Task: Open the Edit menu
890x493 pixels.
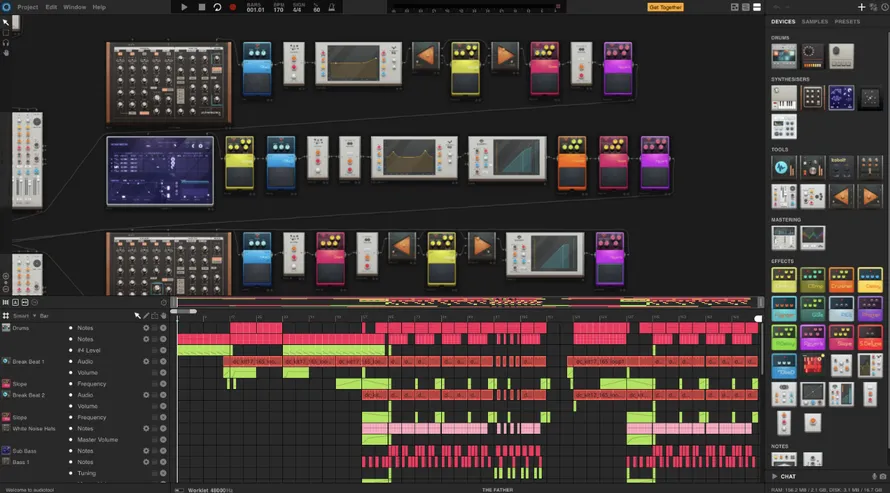Action: click(51, 7)
